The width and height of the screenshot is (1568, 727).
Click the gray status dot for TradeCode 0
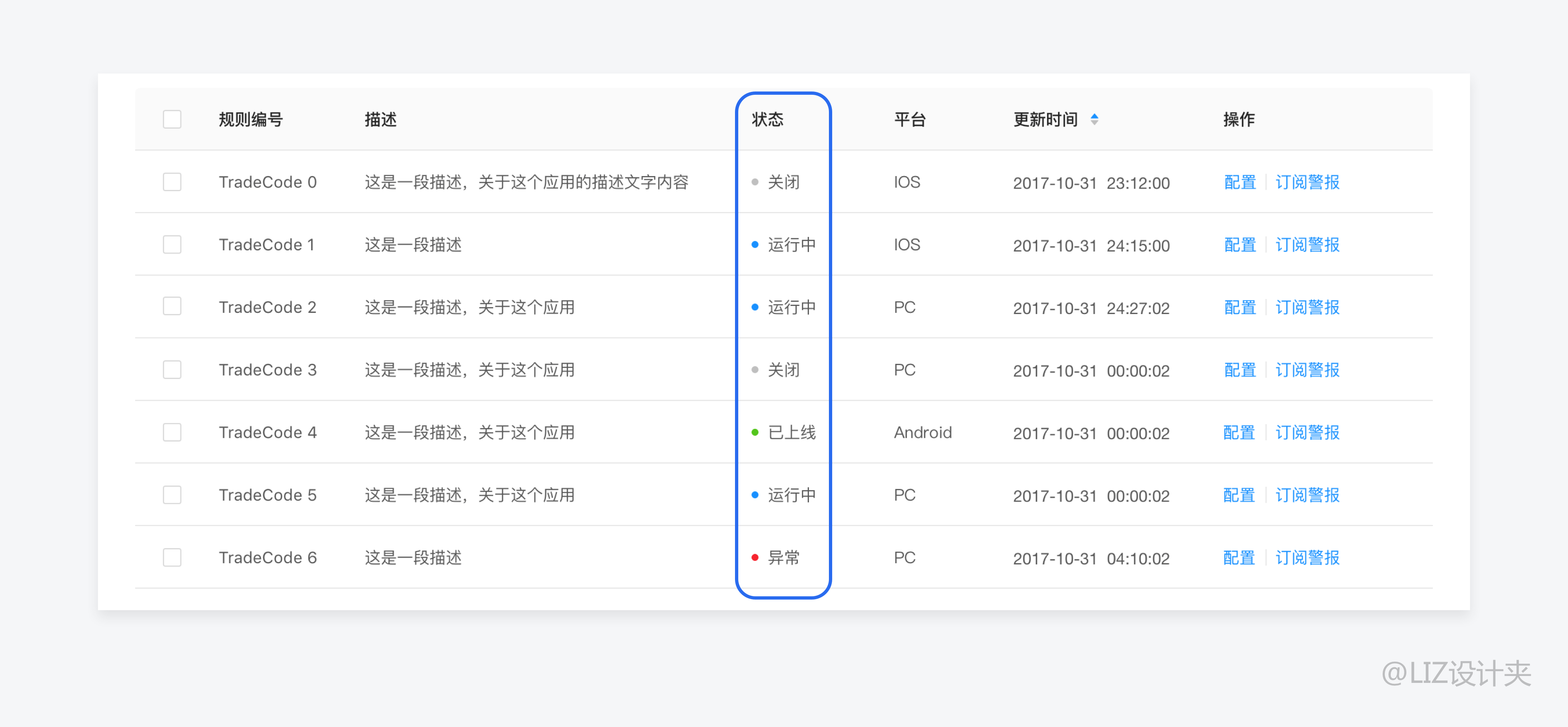point(755,181)
